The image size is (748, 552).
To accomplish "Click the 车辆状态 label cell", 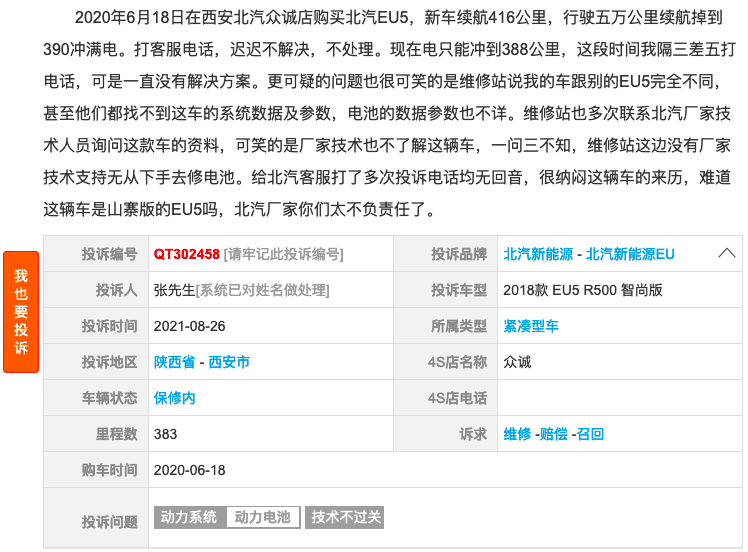I will [96, 398].
